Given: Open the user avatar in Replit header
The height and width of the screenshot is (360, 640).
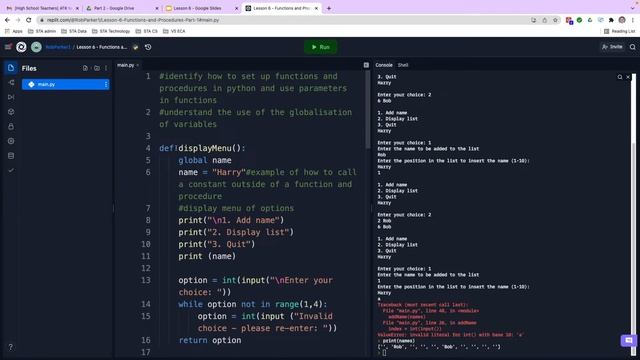Looking at the screenshot, I should (x=36, y=47).
